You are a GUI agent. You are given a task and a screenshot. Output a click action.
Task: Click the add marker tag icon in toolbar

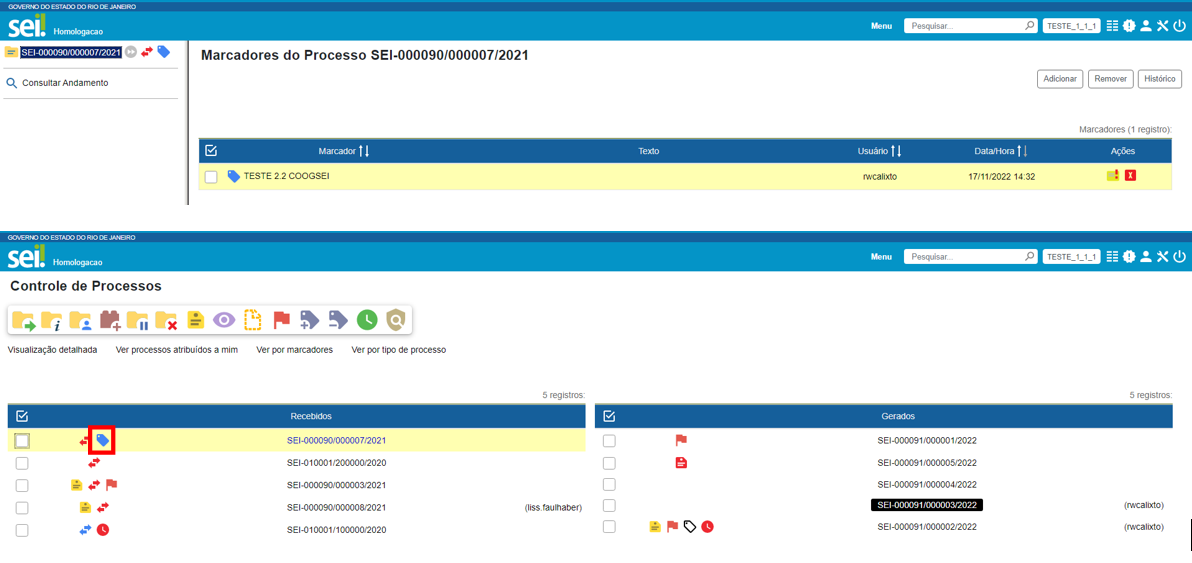pos(310,320)
